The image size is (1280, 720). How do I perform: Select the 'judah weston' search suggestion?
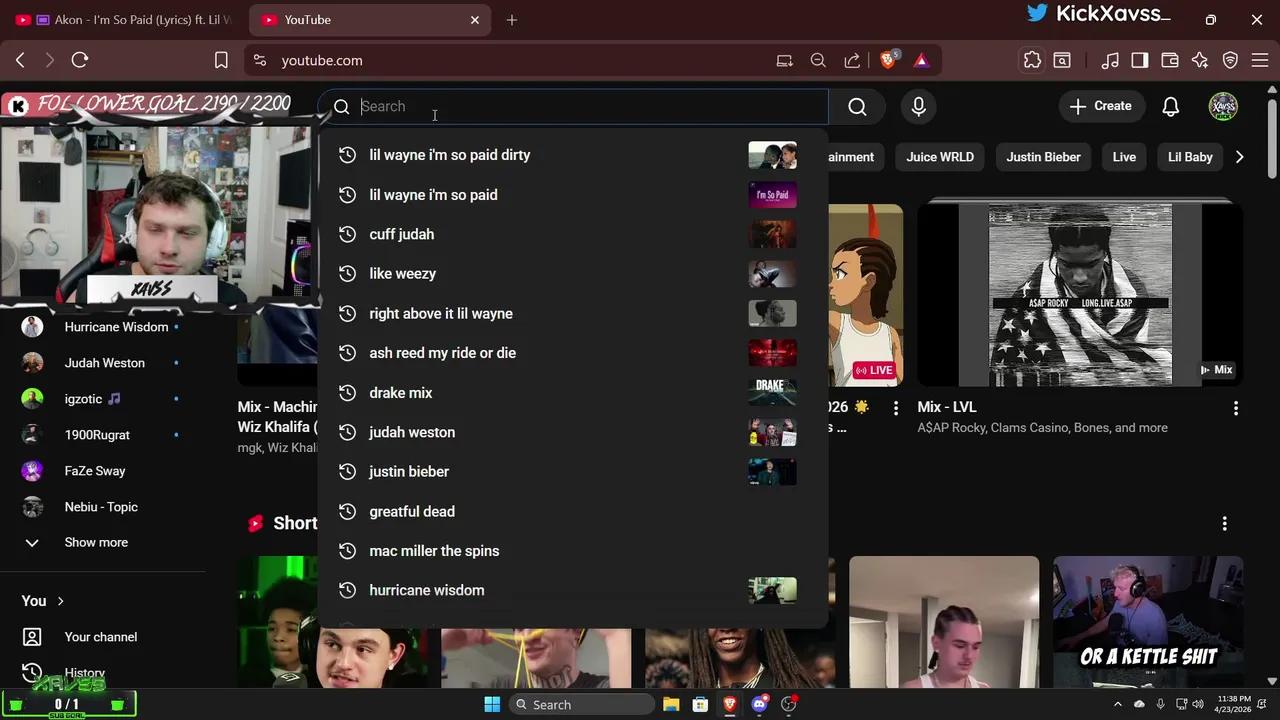coord(573,432)
